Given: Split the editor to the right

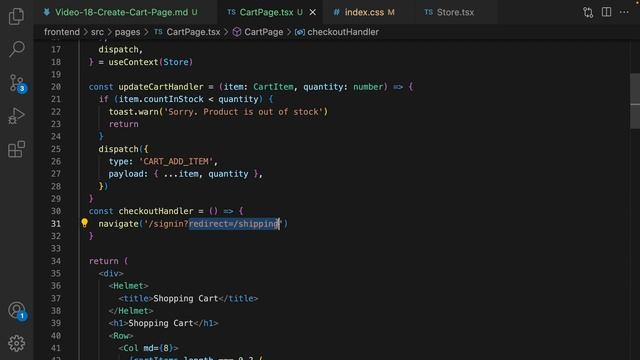Looking at the screenshot, I should pyautogui.click(x=607, y=12).
